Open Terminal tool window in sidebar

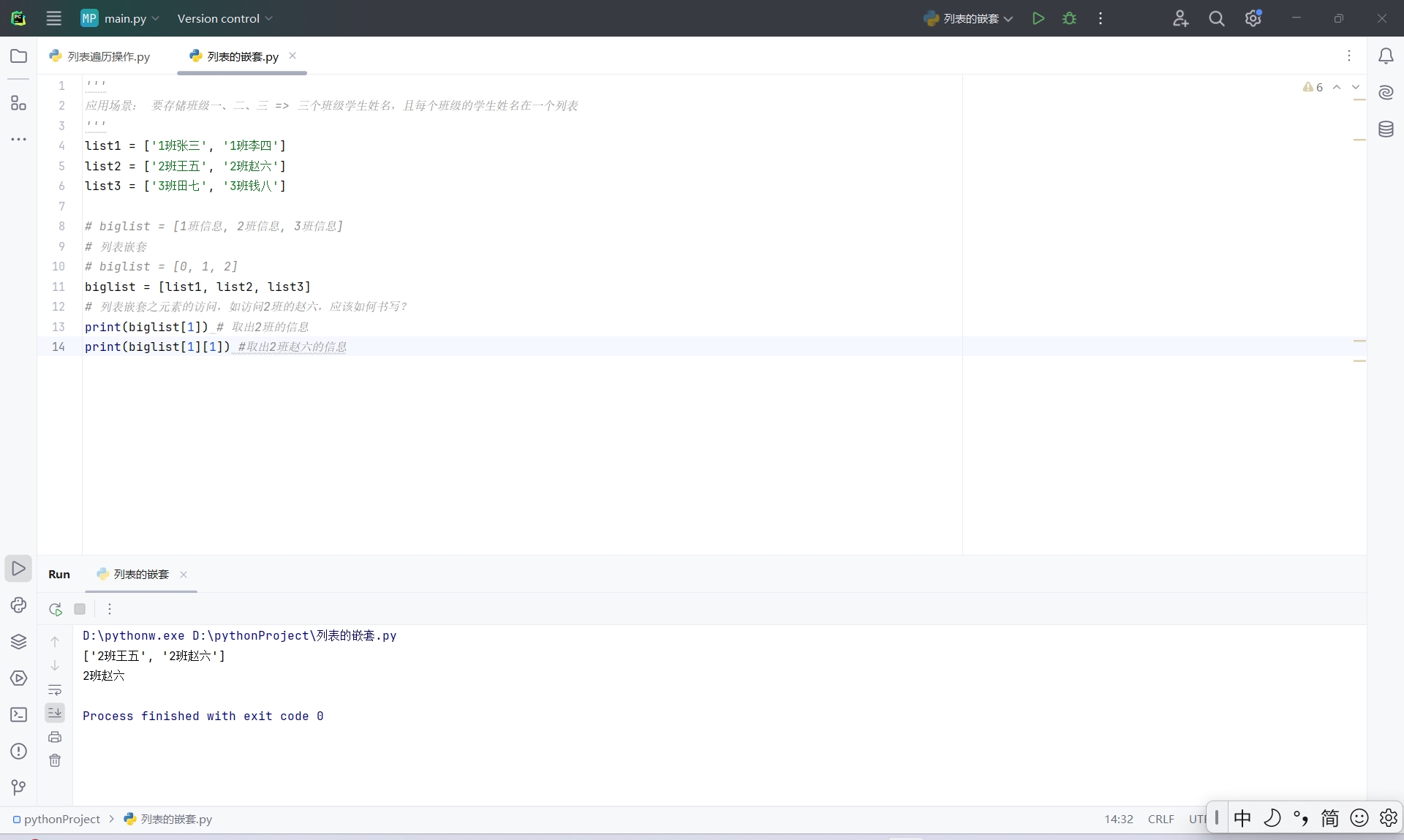[x=18, y=715]
